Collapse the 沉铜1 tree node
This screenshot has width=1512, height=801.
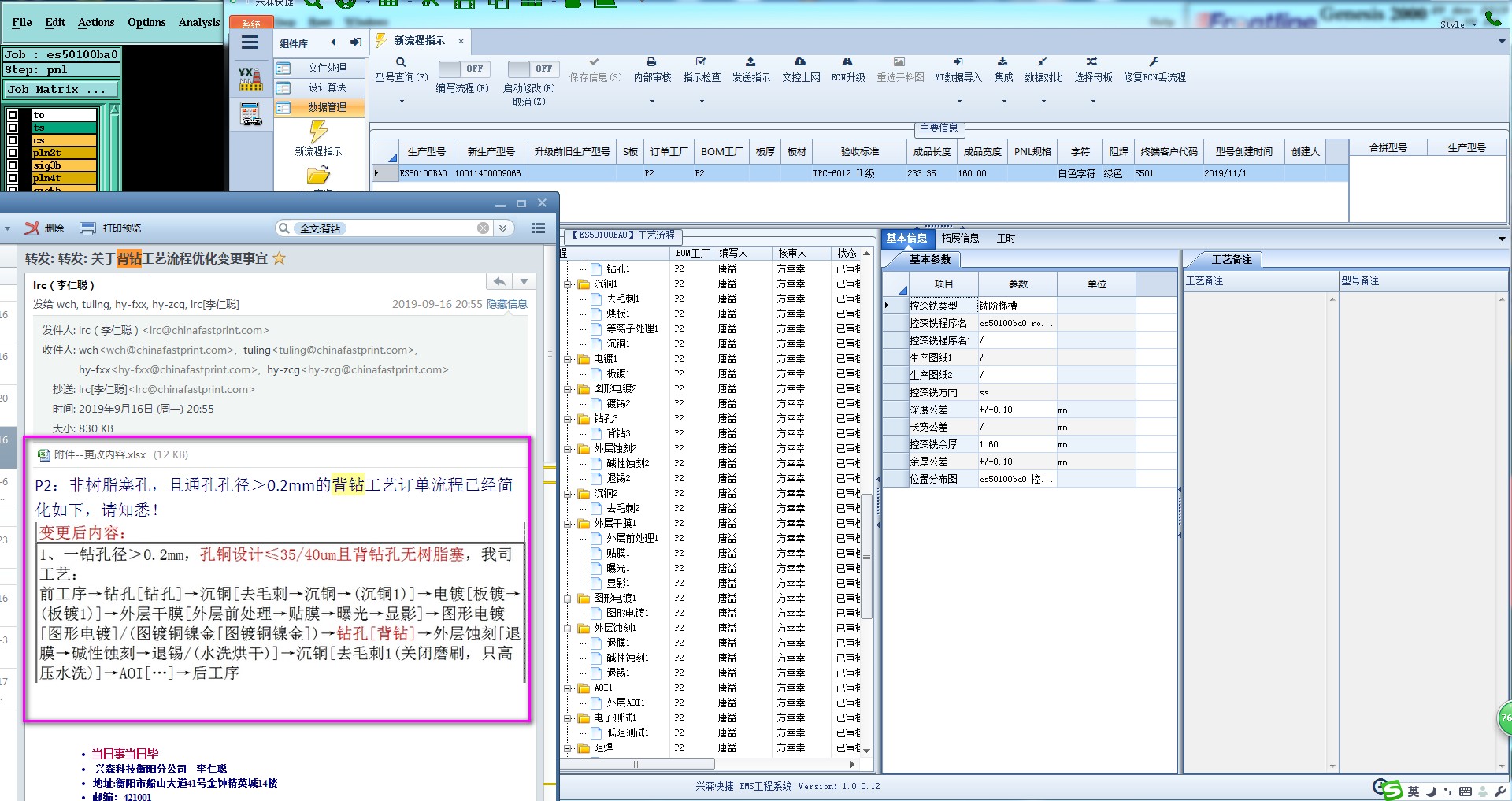[x=569, y=284]
